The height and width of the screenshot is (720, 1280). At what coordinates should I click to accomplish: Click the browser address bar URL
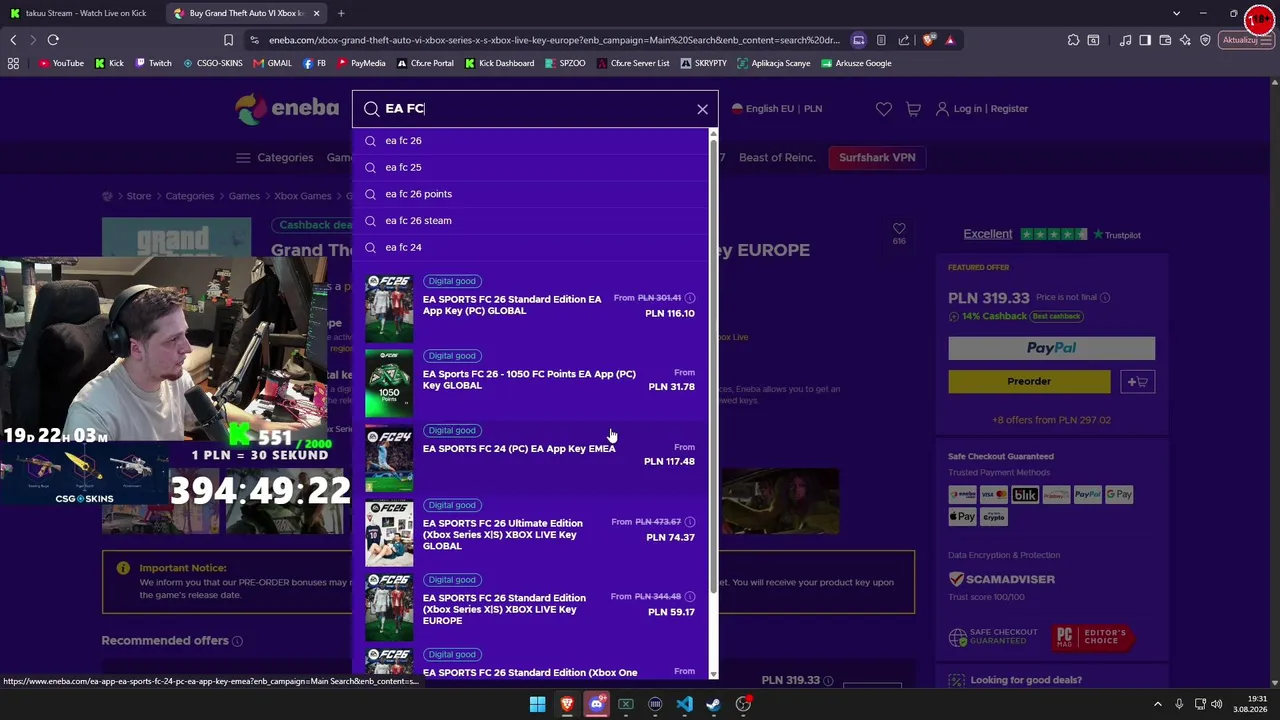tap(554, 40)
